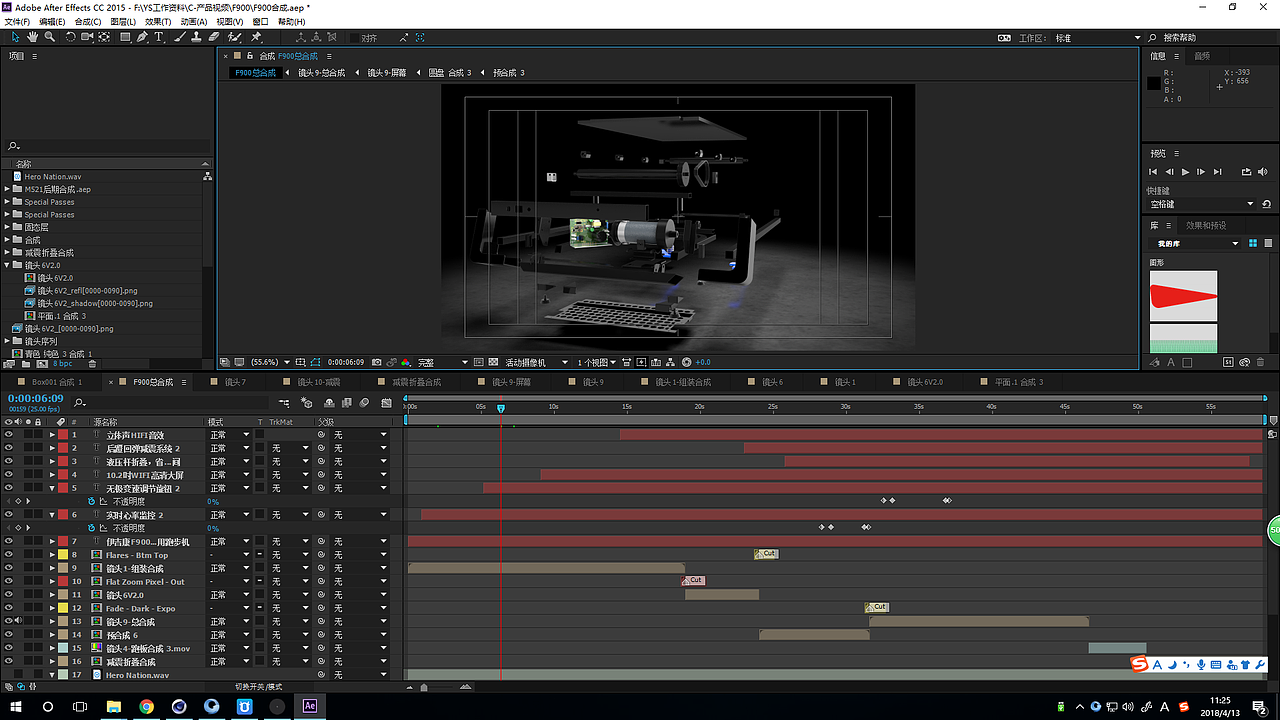Open After Effects from the Windows taskbar

click(x=310, y=706)
